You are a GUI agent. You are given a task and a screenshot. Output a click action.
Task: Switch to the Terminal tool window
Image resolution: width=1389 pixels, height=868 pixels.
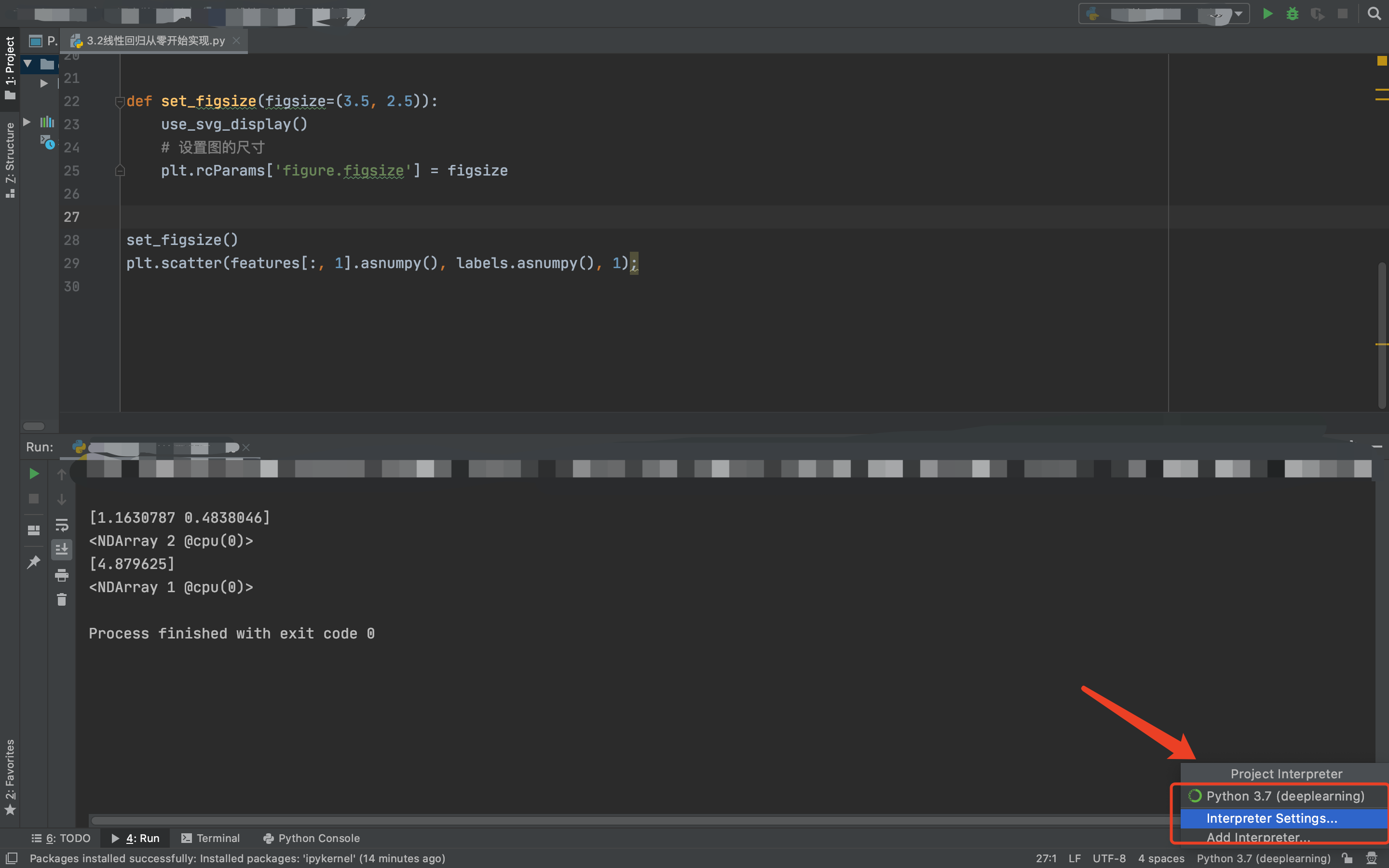tap(210, 838)
